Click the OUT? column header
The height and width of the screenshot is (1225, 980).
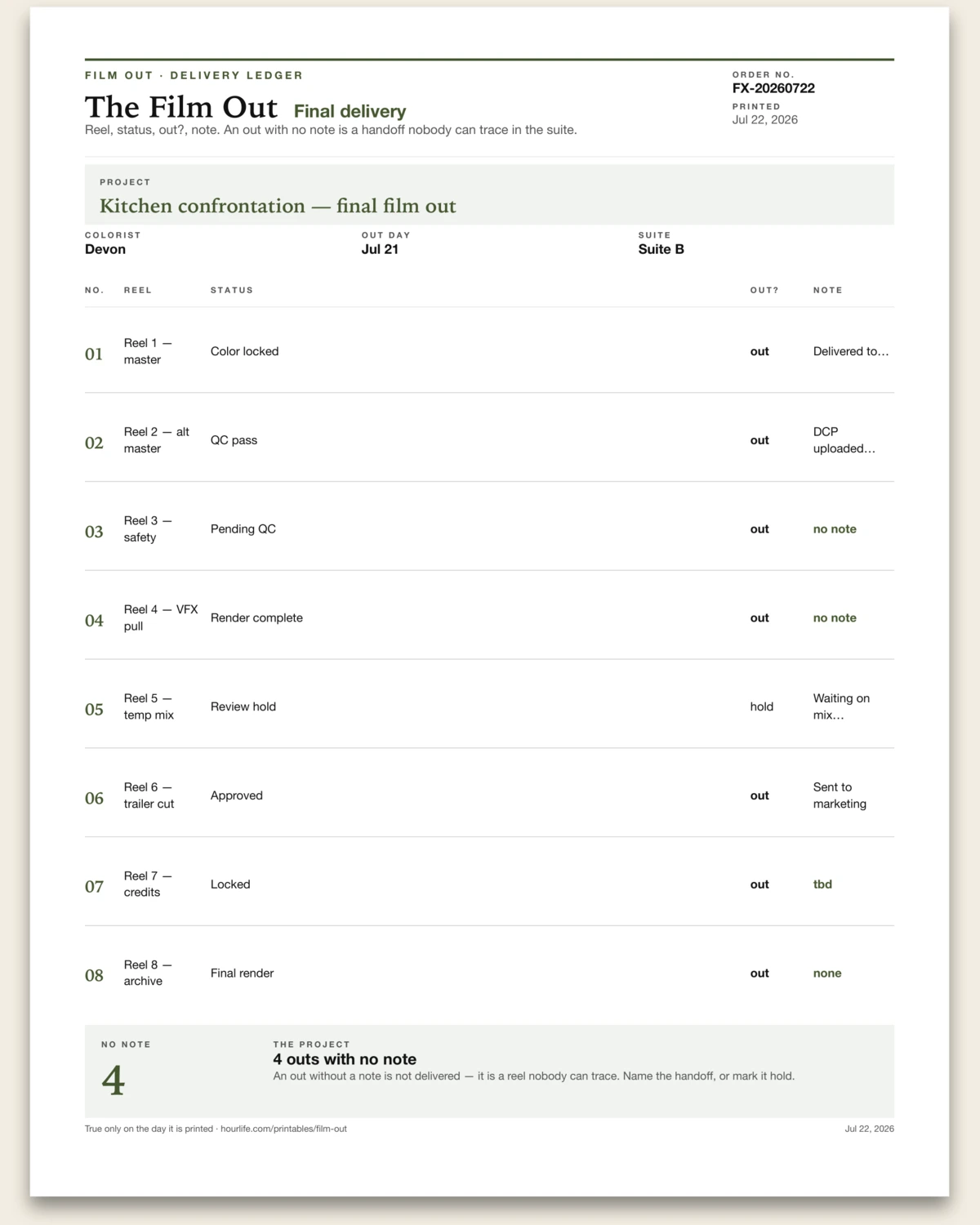tap(764, 290)
